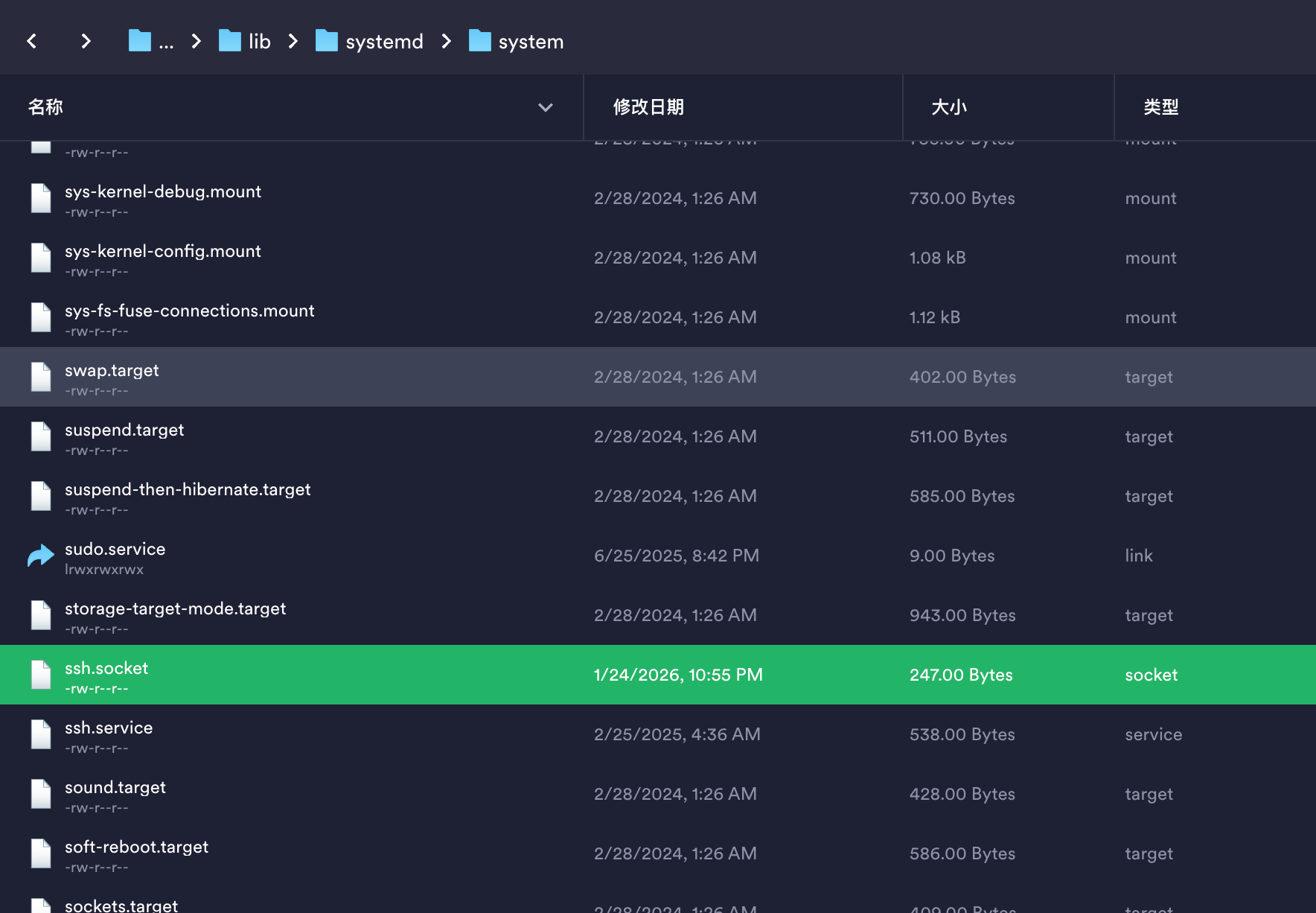
Task: Select symlink sudo.service
Action: pos(658,556)
